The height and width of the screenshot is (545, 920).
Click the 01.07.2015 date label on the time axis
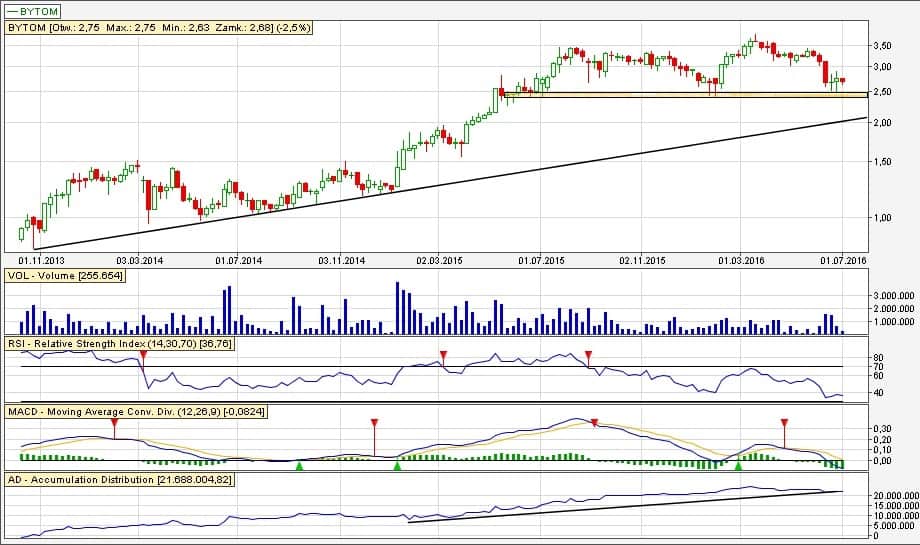point(542,260)
